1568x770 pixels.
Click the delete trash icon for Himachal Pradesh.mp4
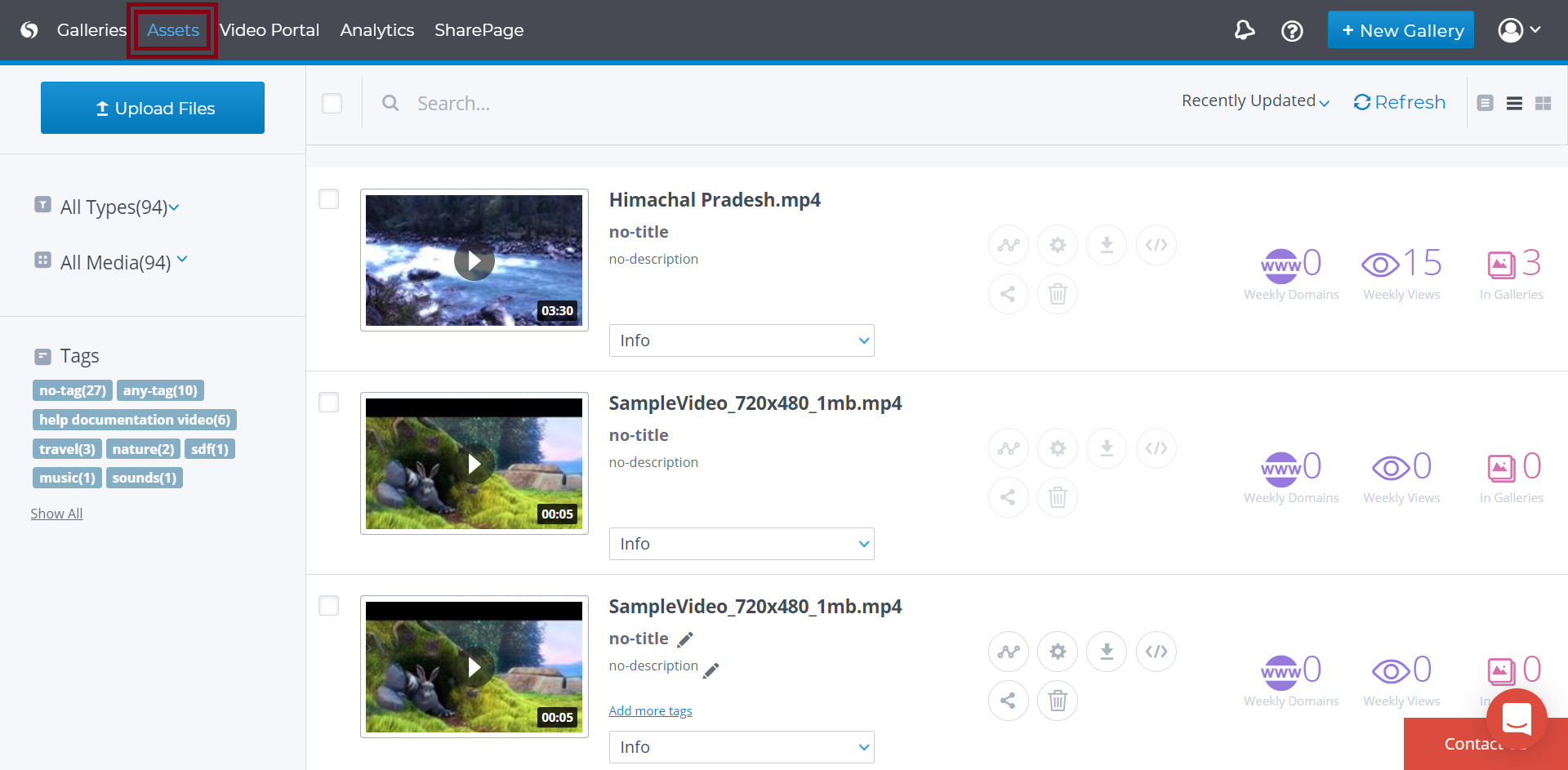(x=1057, y=294)
